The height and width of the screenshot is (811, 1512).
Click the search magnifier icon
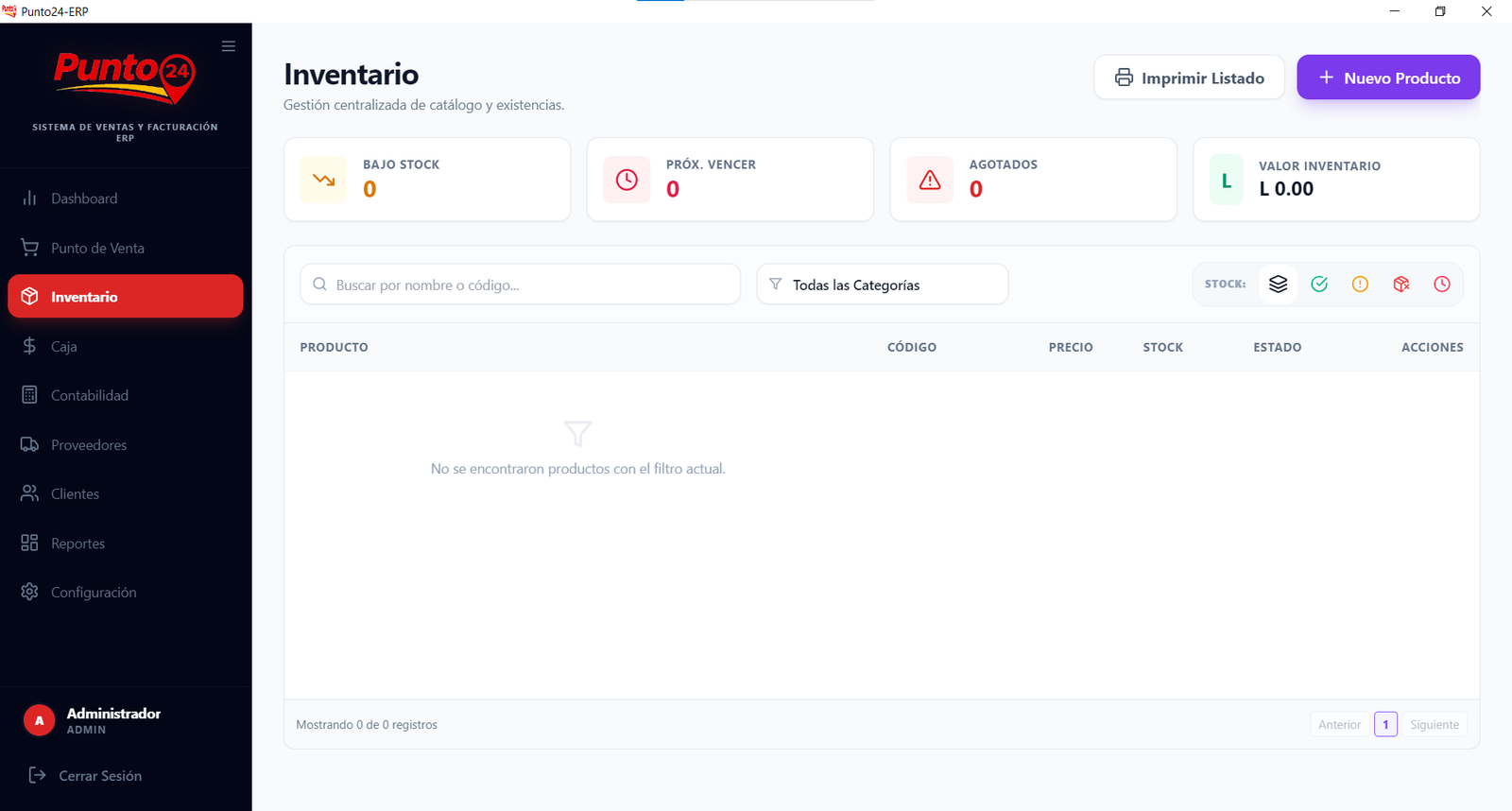pos(319,285)
